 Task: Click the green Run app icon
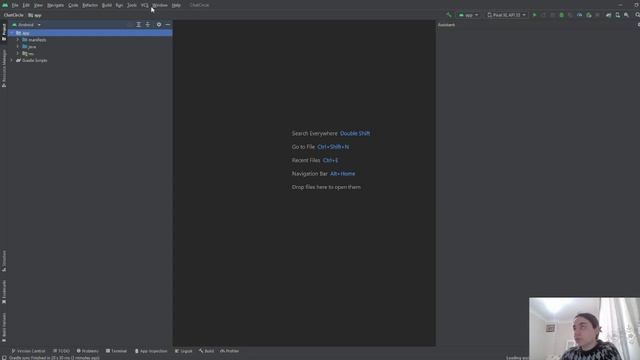[x=535, y=15]
